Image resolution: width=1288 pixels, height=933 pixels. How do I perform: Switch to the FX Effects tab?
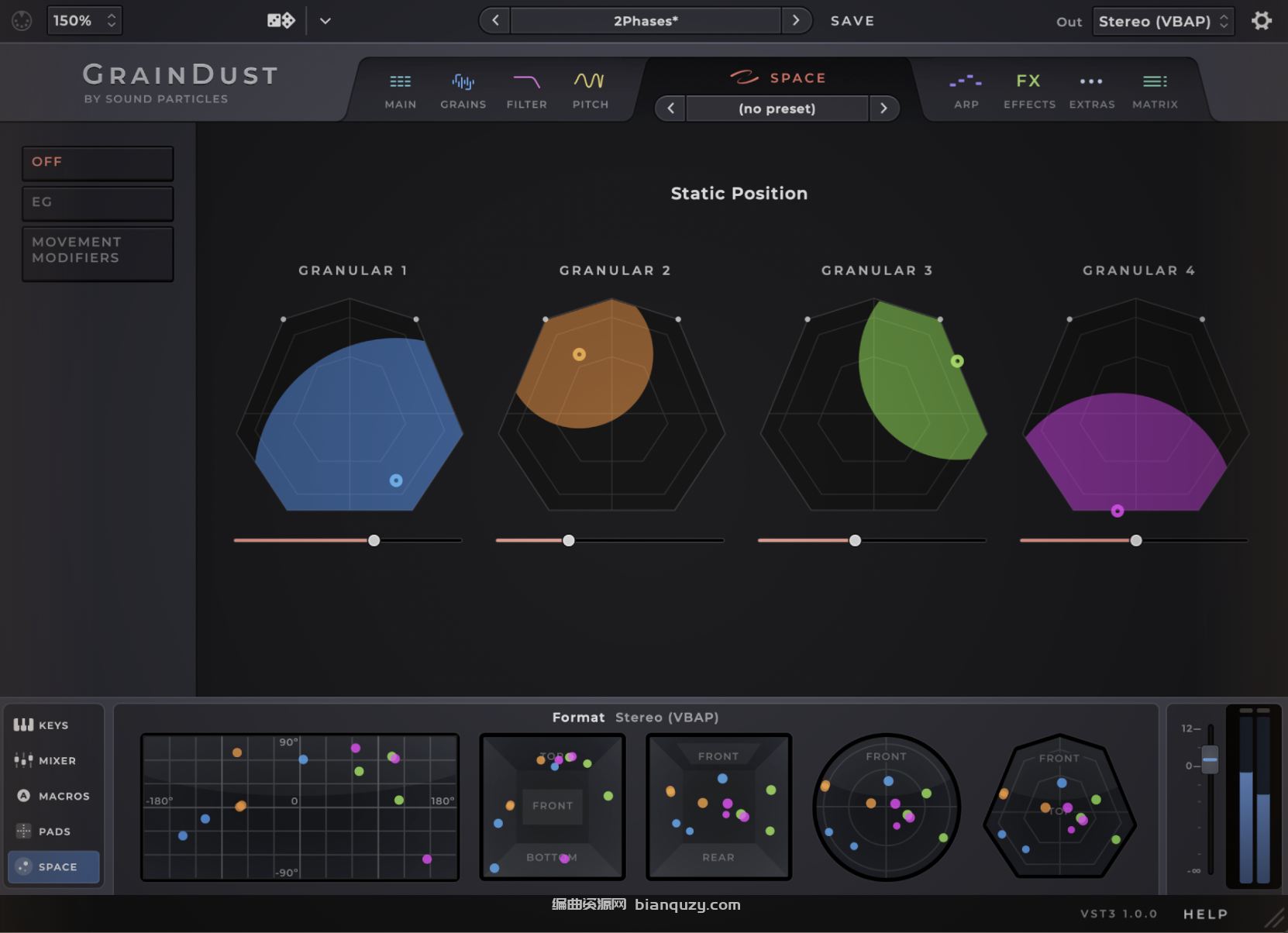click(x=1029, y=90)
